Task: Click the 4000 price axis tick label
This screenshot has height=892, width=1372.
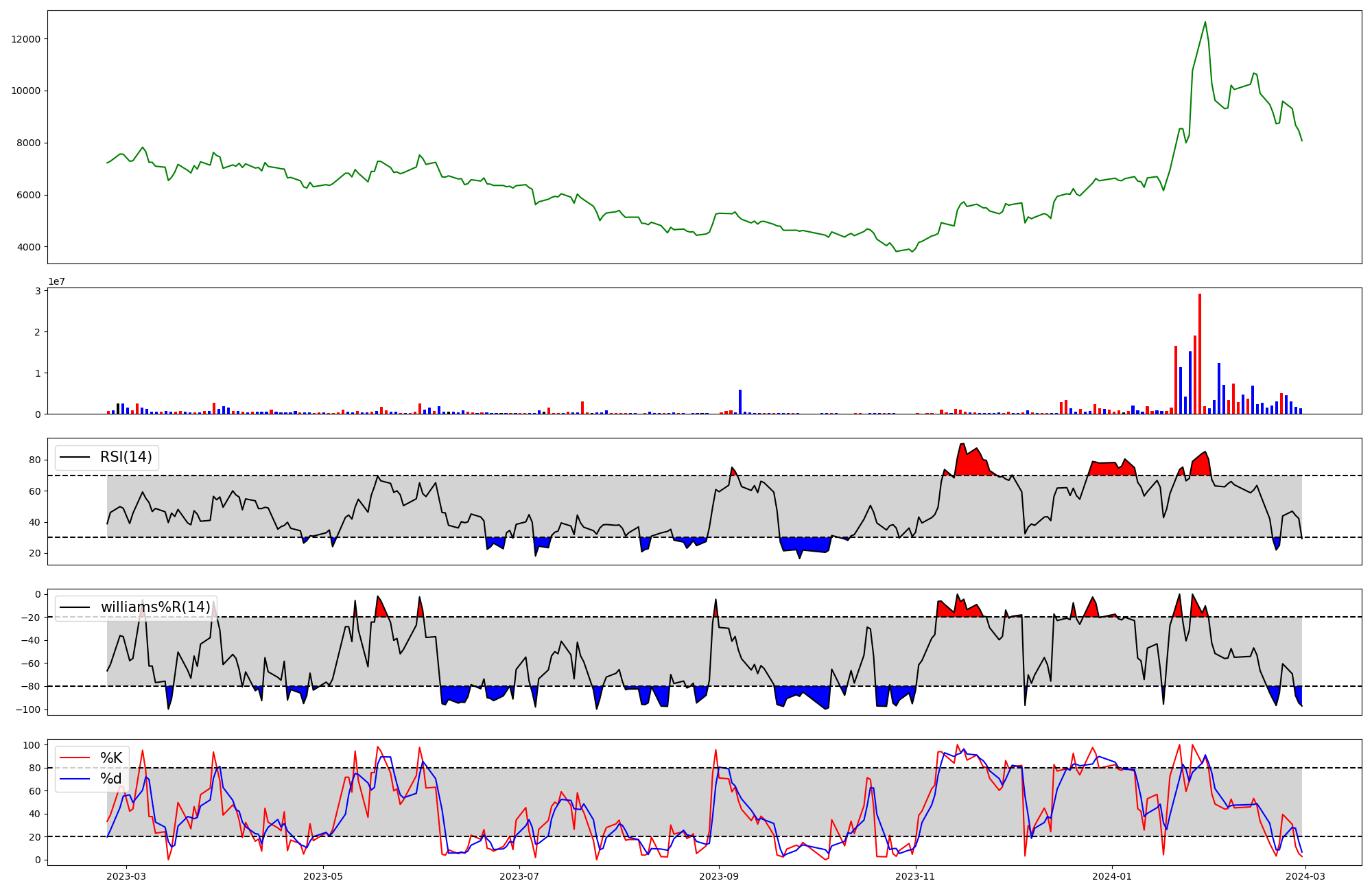Action: click(28, 247)
